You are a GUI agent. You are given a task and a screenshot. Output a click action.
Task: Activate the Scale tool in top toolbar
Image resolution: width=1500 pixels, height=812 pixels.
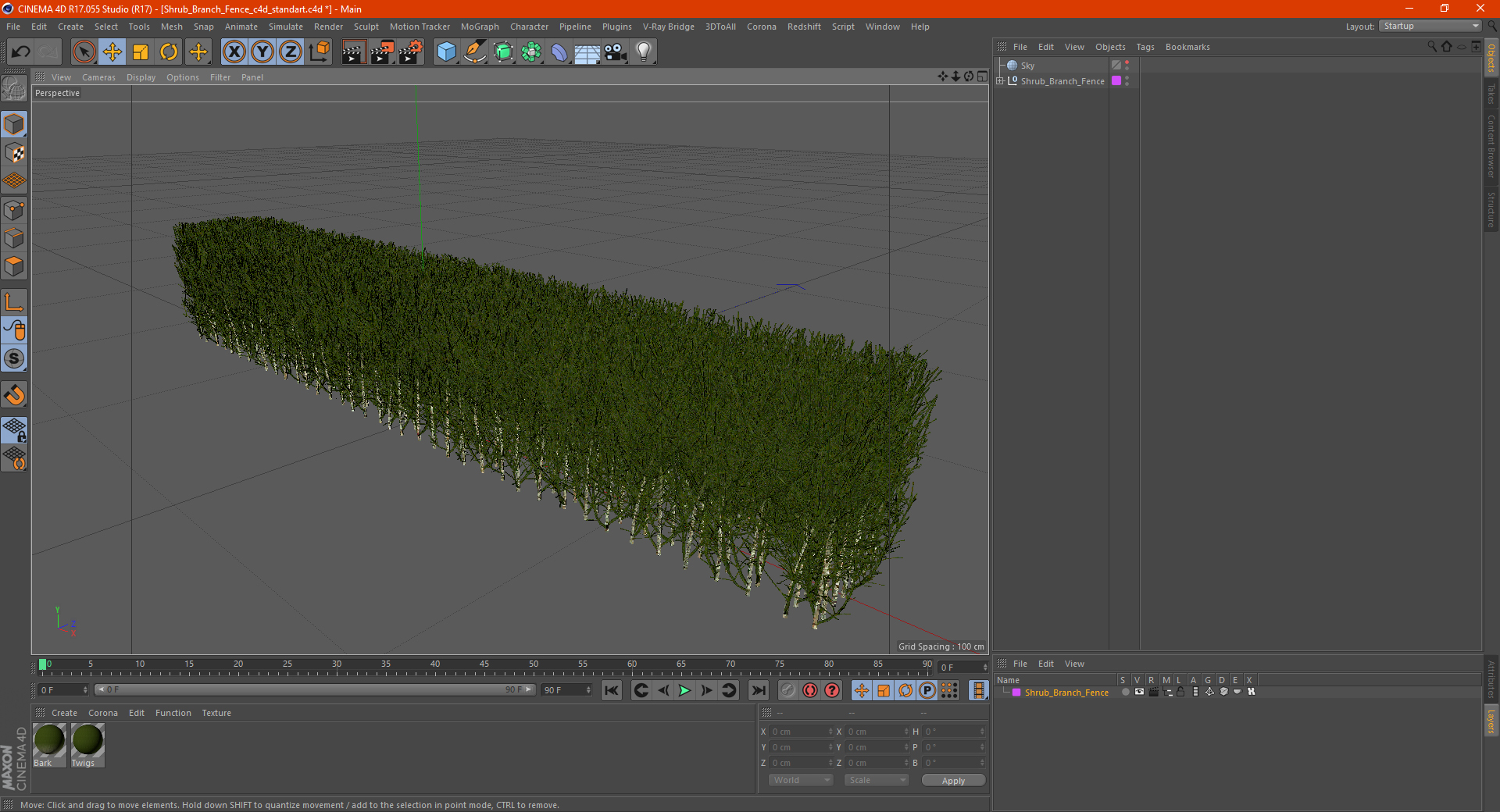click(141, 52)
